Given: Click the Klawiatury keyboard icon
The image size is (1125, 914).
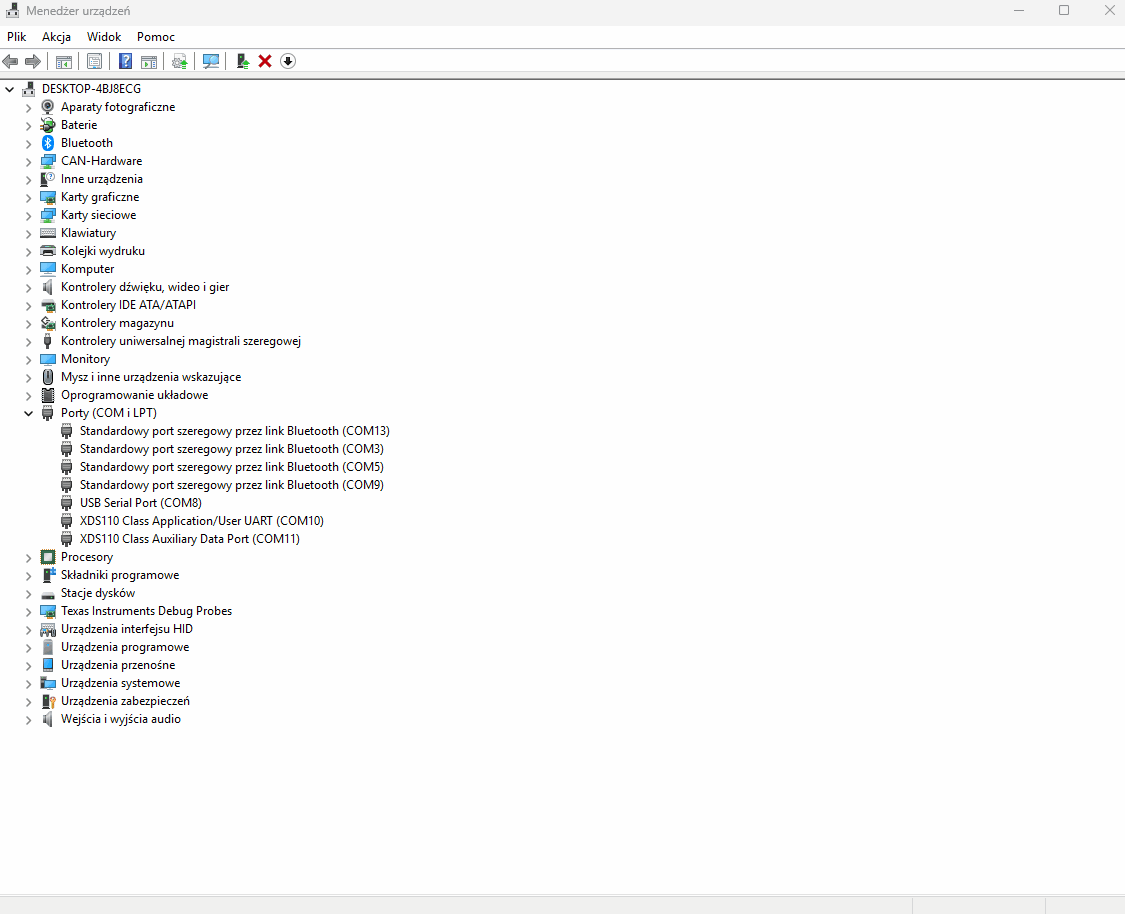Looking at the screenshot, I should [47, 233].
